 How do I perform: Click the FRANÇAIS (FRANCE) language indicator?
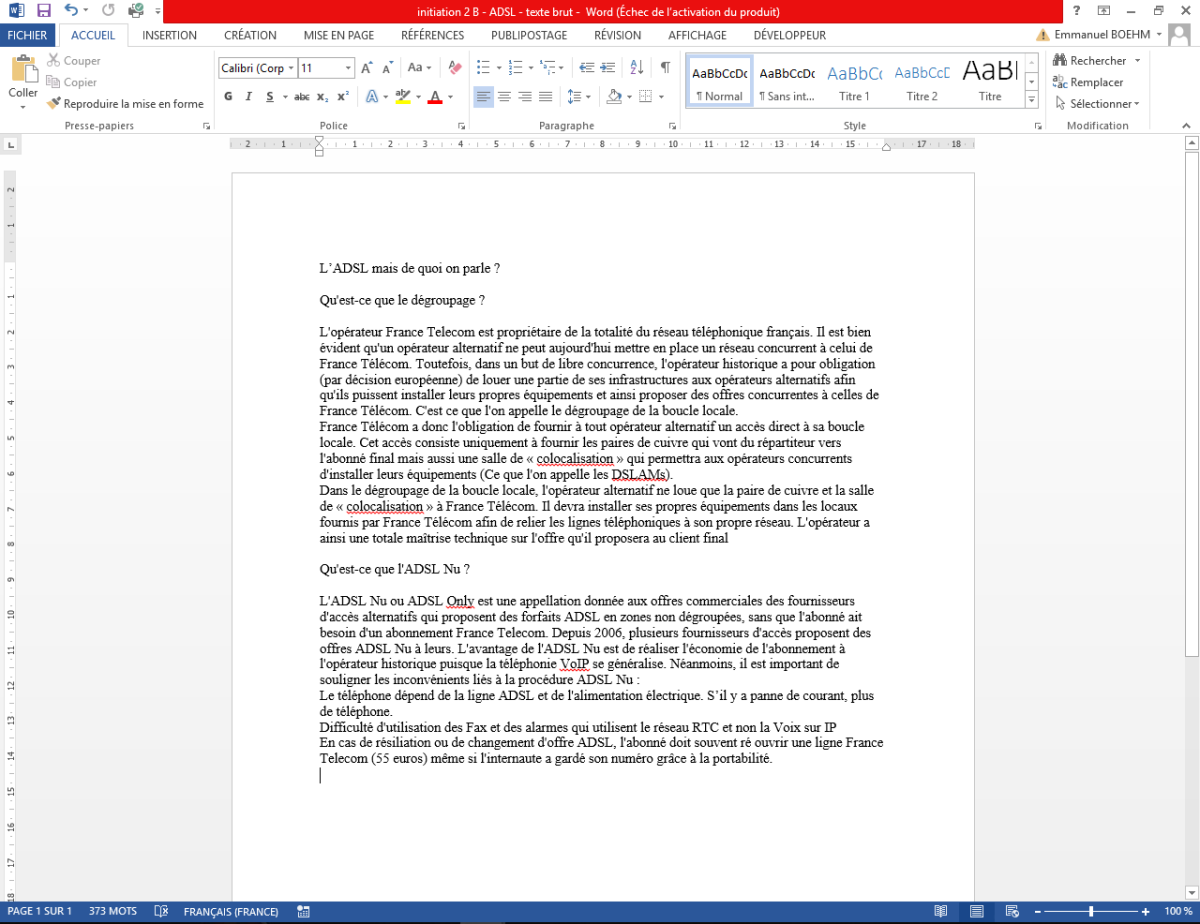(231, 912)
